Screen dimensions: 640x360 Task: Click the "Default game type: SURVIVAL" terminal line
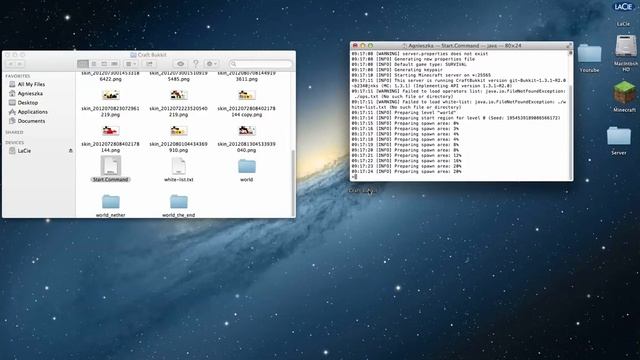pyautogui.click(x=409, y=64)
